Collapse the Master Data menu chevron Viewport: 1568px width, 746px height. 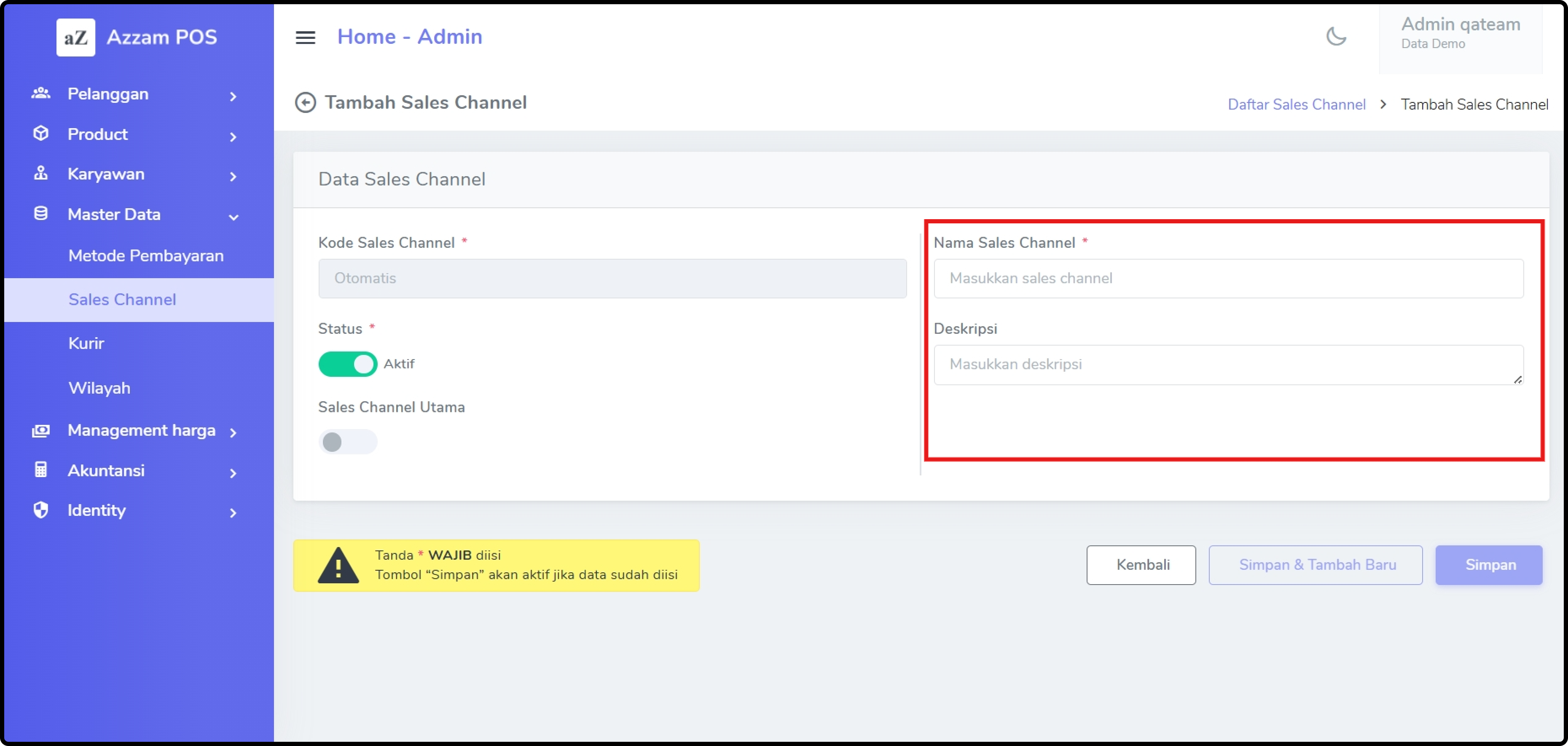[233, 217]
